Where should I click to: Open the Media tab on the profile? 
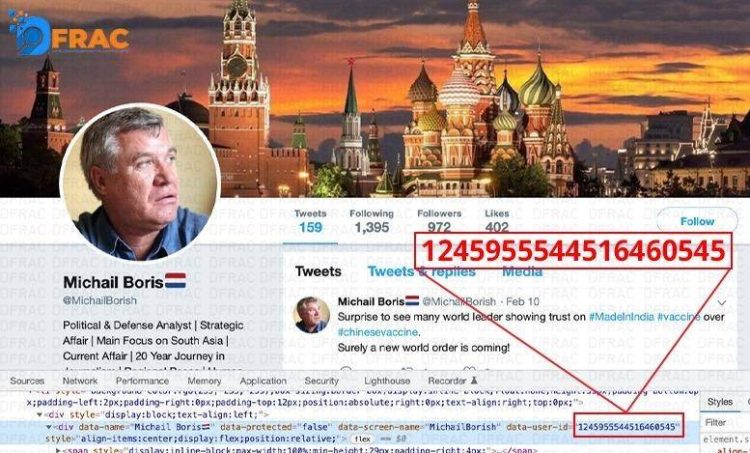pos(522,272)
